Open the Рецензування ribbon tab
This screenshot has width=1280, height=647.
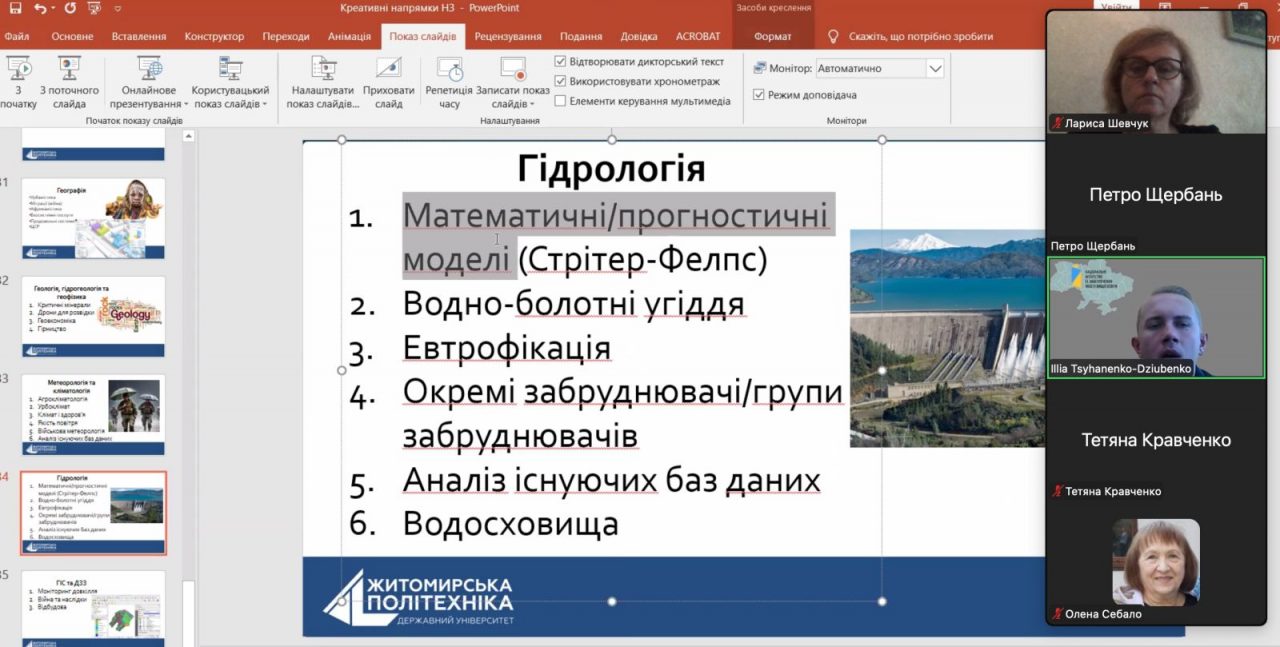[507, 36]
